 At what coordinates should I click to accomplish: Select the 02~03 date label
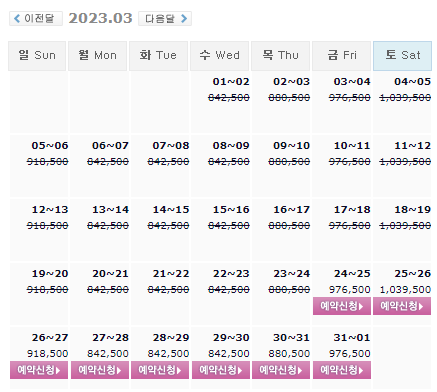click(x=291, y=82)
